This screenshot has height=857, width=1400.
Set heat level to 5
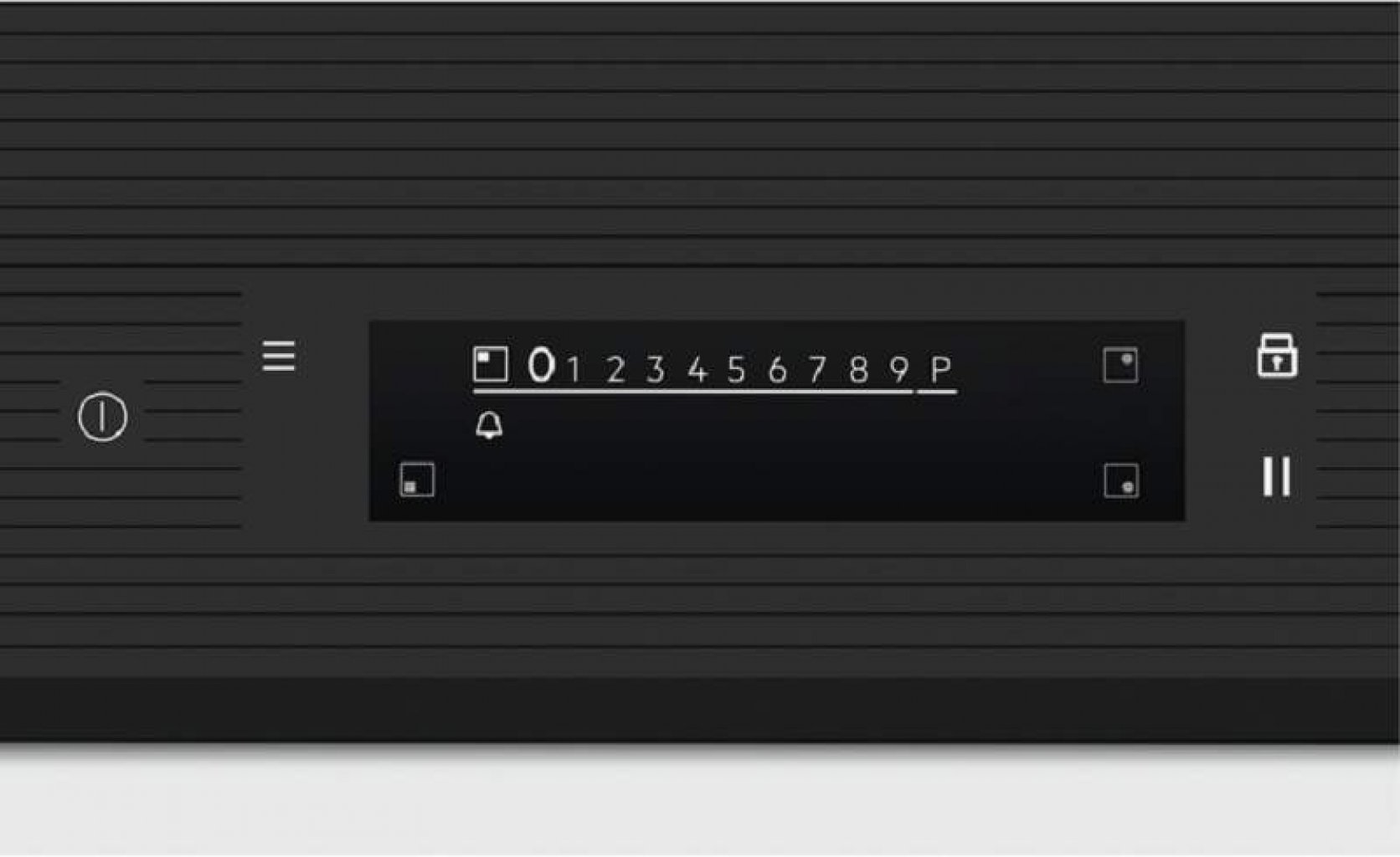(x=736, y=369)
